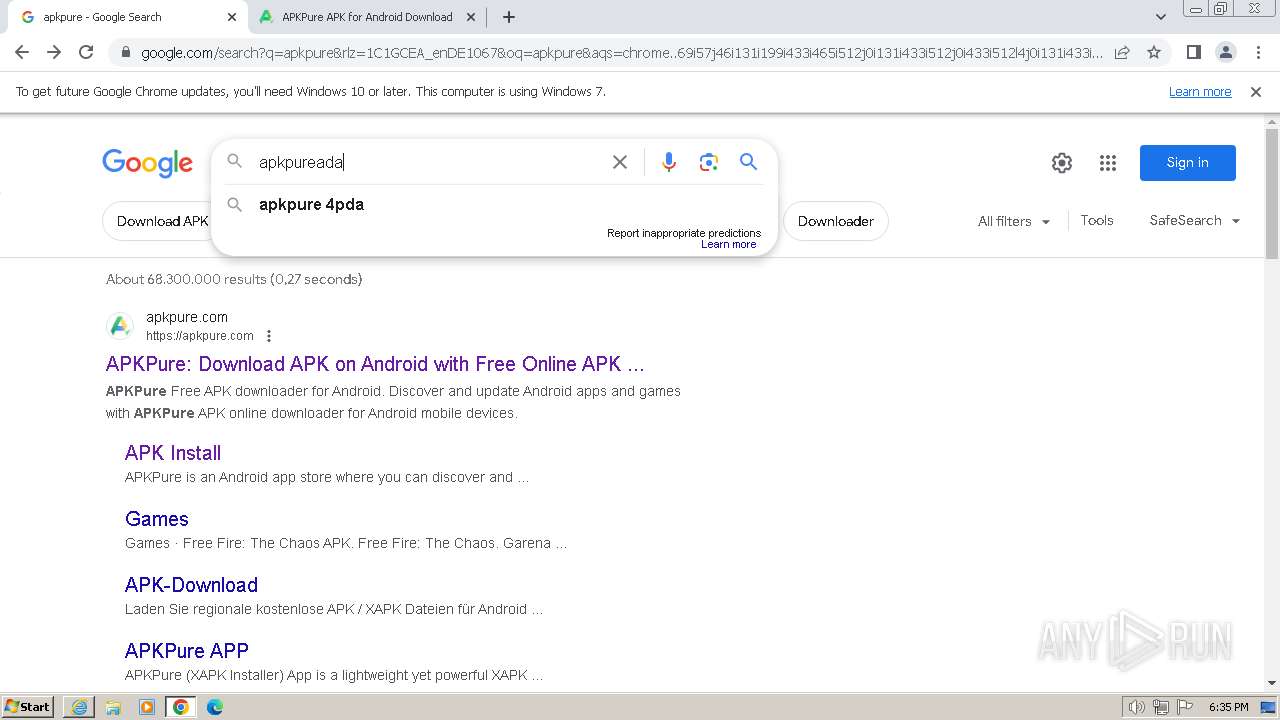Open the Games sitelink
Image resolution: width=1280 pixels, height=720 pixels.
(x=157, y=519)
